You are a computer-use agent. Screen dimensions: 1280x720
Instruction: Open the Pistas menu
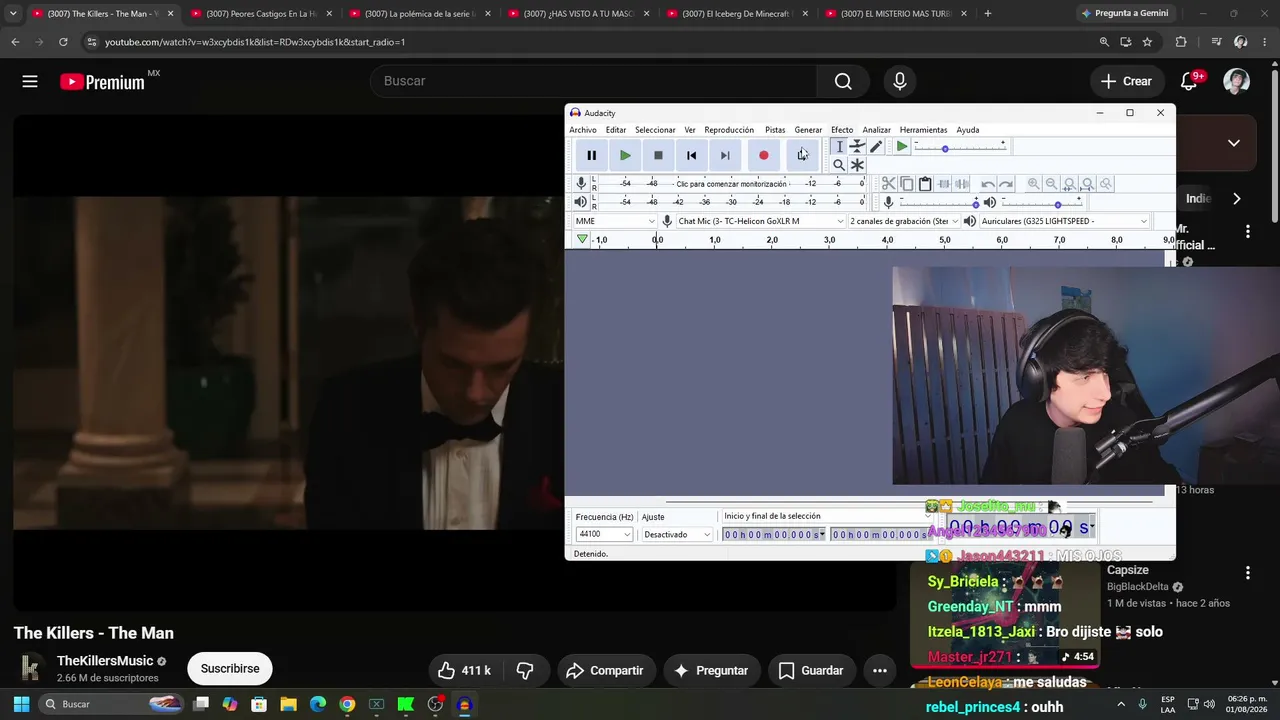(775, 130)
